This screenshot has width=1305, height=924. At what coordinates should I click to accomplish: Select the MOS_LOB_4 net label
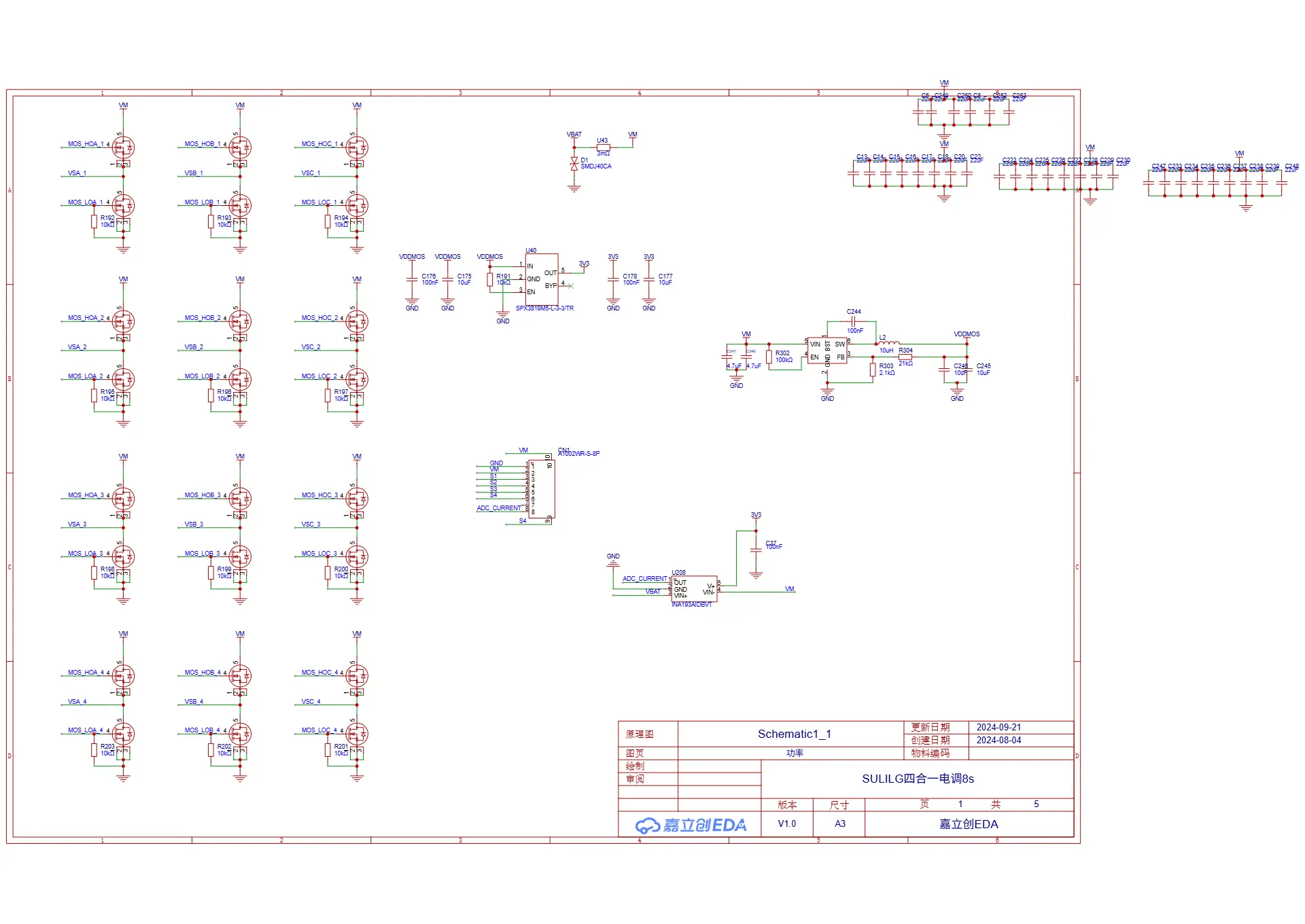click(x=203, y=730)
